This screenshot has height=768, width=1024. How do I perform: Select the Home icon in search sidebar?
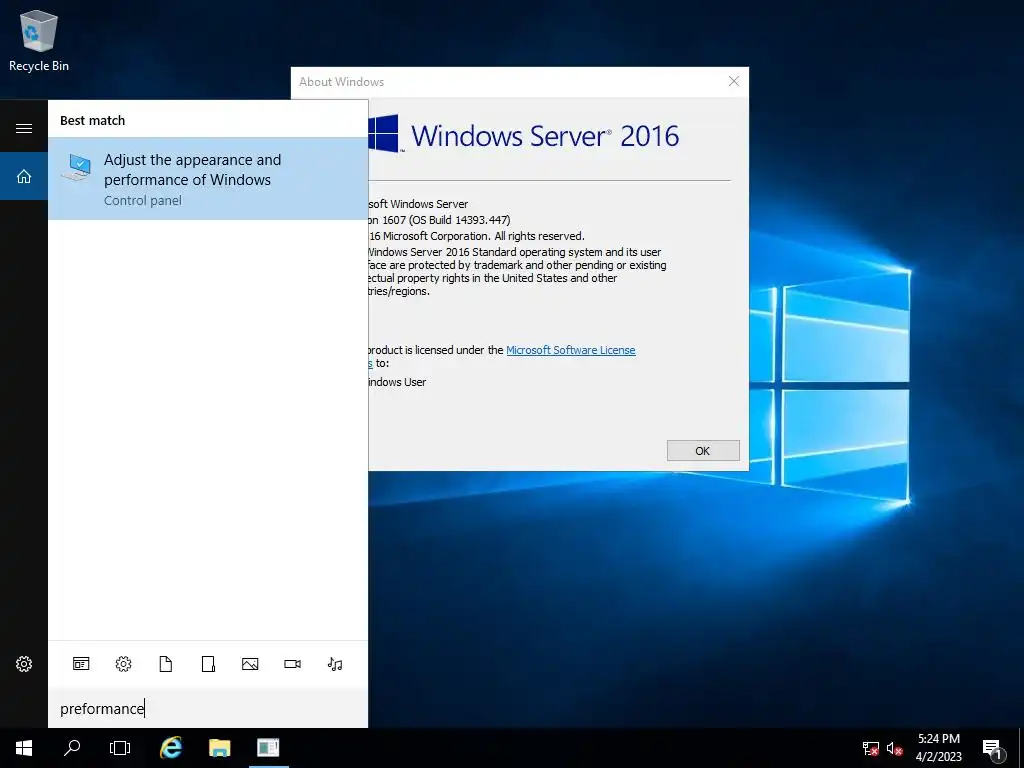24,176
